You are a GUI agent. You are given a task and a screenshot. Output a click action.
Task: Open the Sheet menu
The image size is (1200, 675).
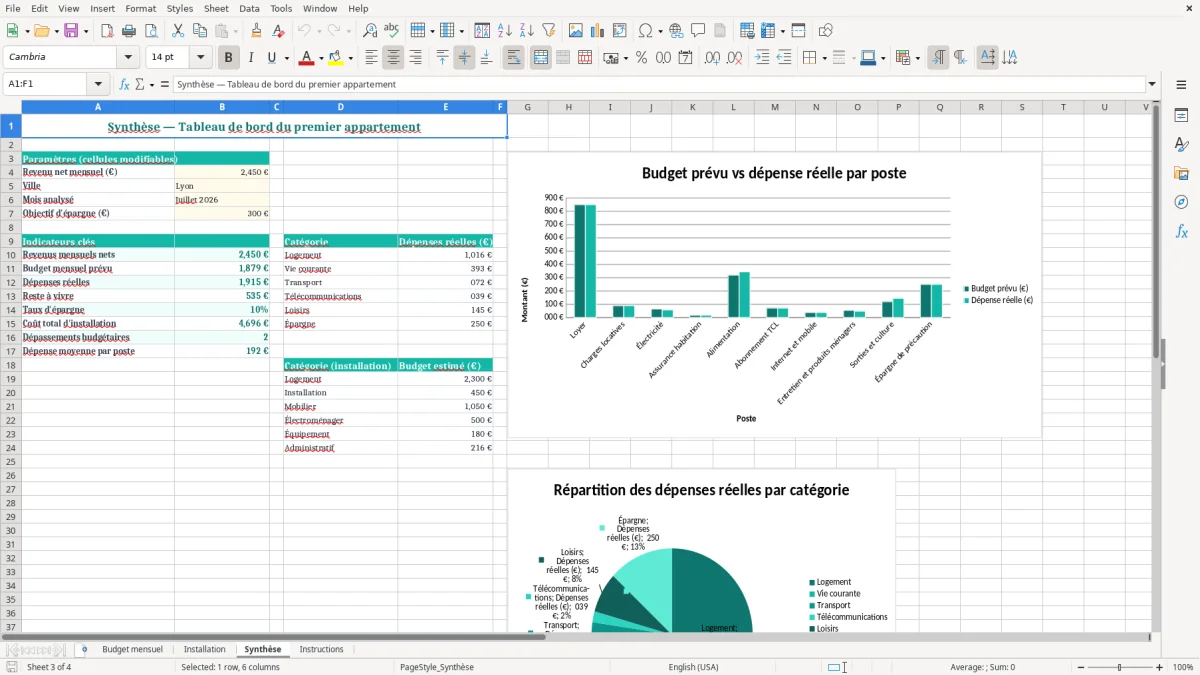pyautogui.click(x=216, y=8)
